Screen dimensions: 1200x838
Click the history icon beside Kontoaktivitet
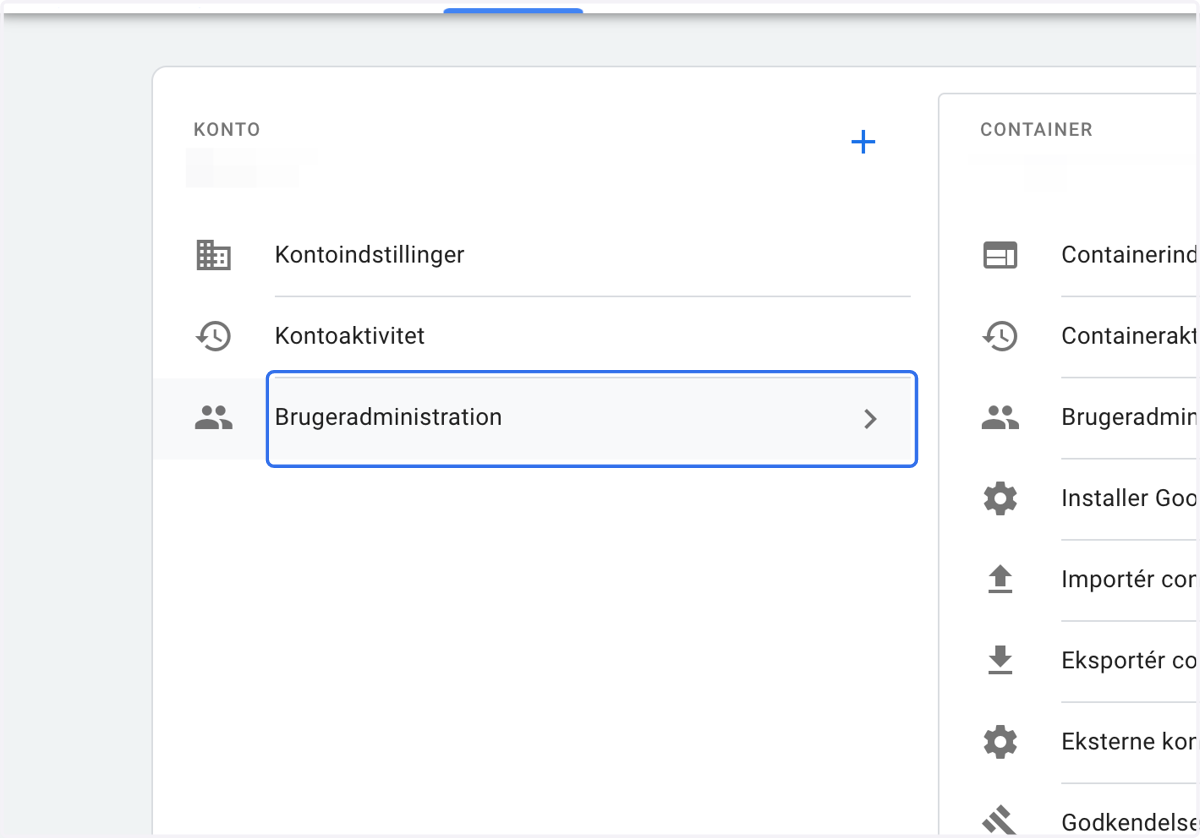pyautogui.click(x=213, y=336)
